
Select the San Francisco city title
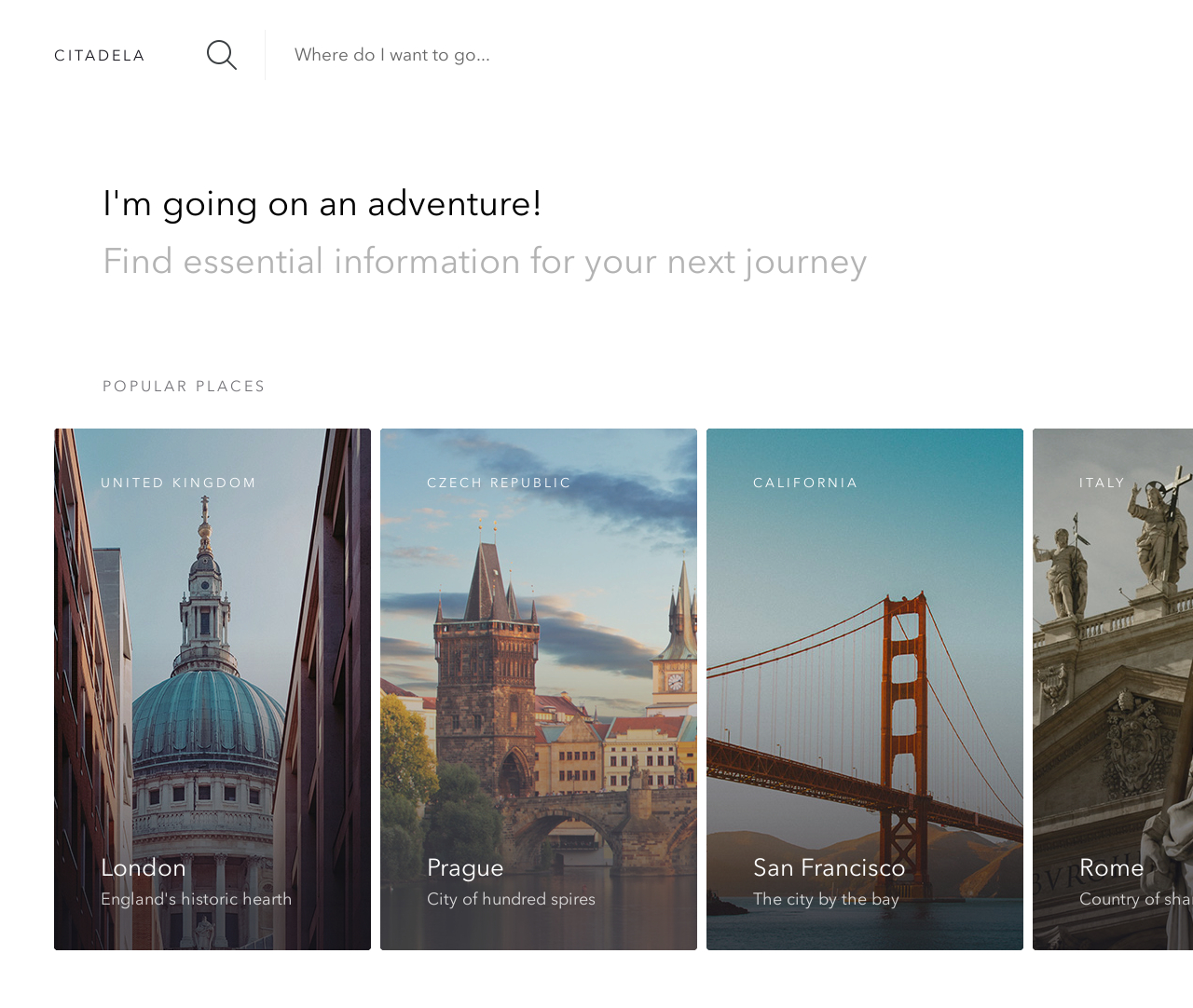point(829,867)
